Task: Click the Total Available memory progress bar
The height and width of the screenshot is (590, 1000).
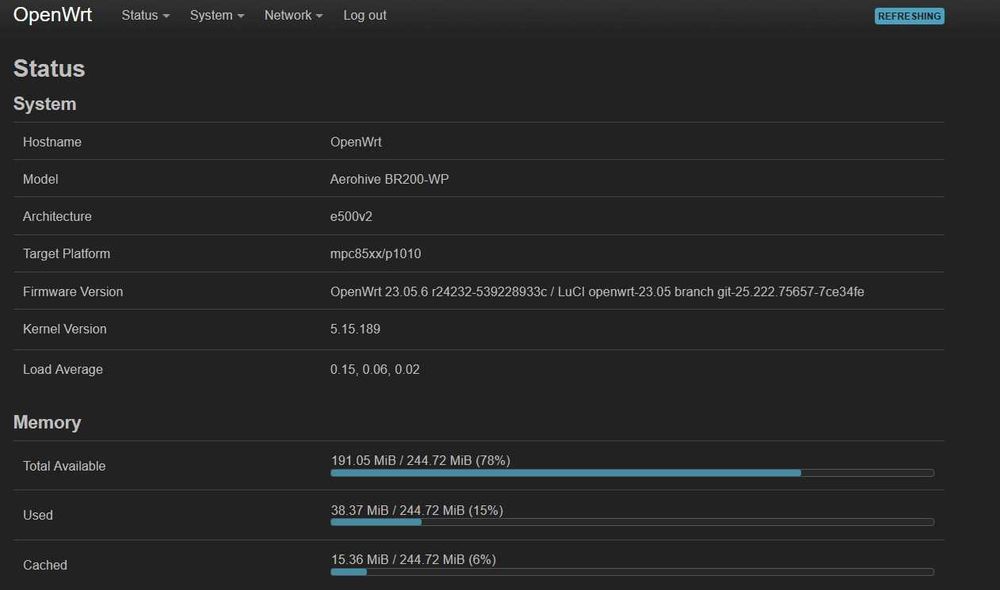Action: [x=632, y=473]
